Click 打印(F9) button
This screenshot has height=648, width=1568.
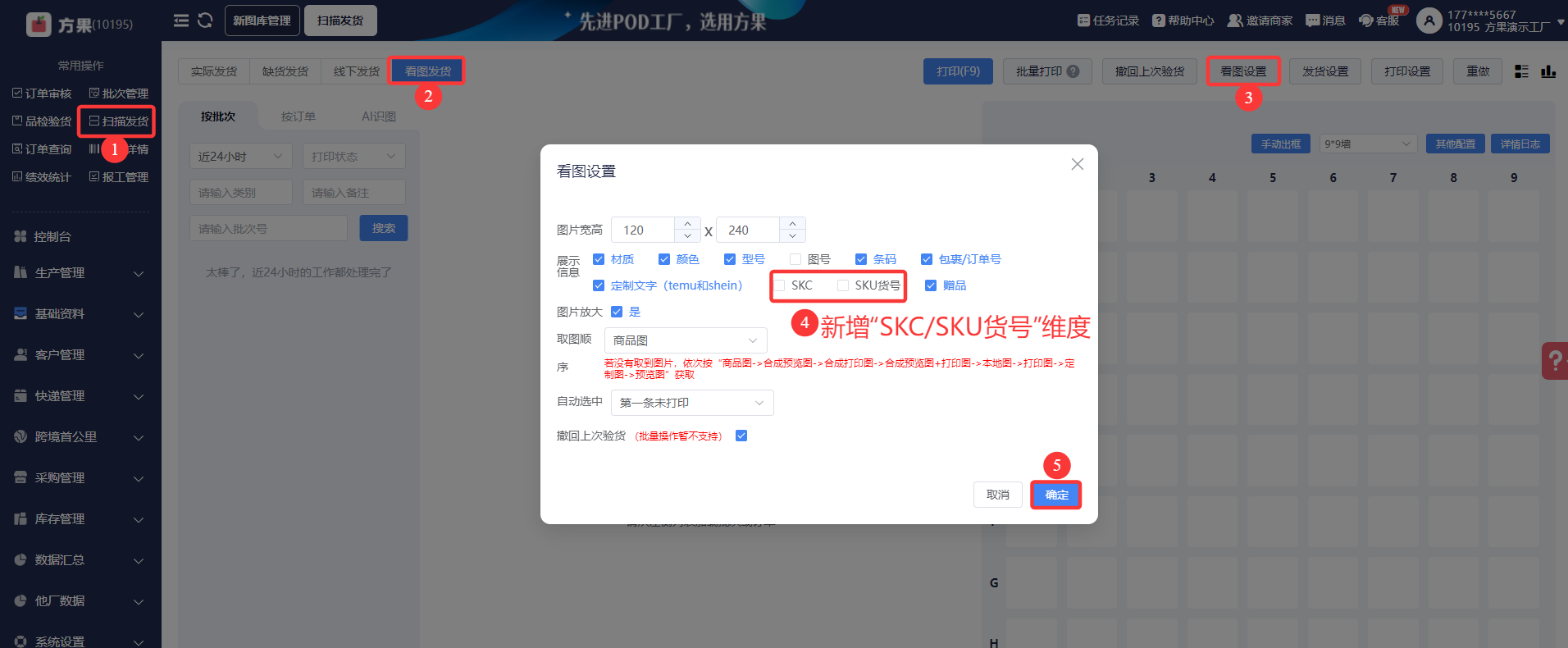(x=958, y=71)
